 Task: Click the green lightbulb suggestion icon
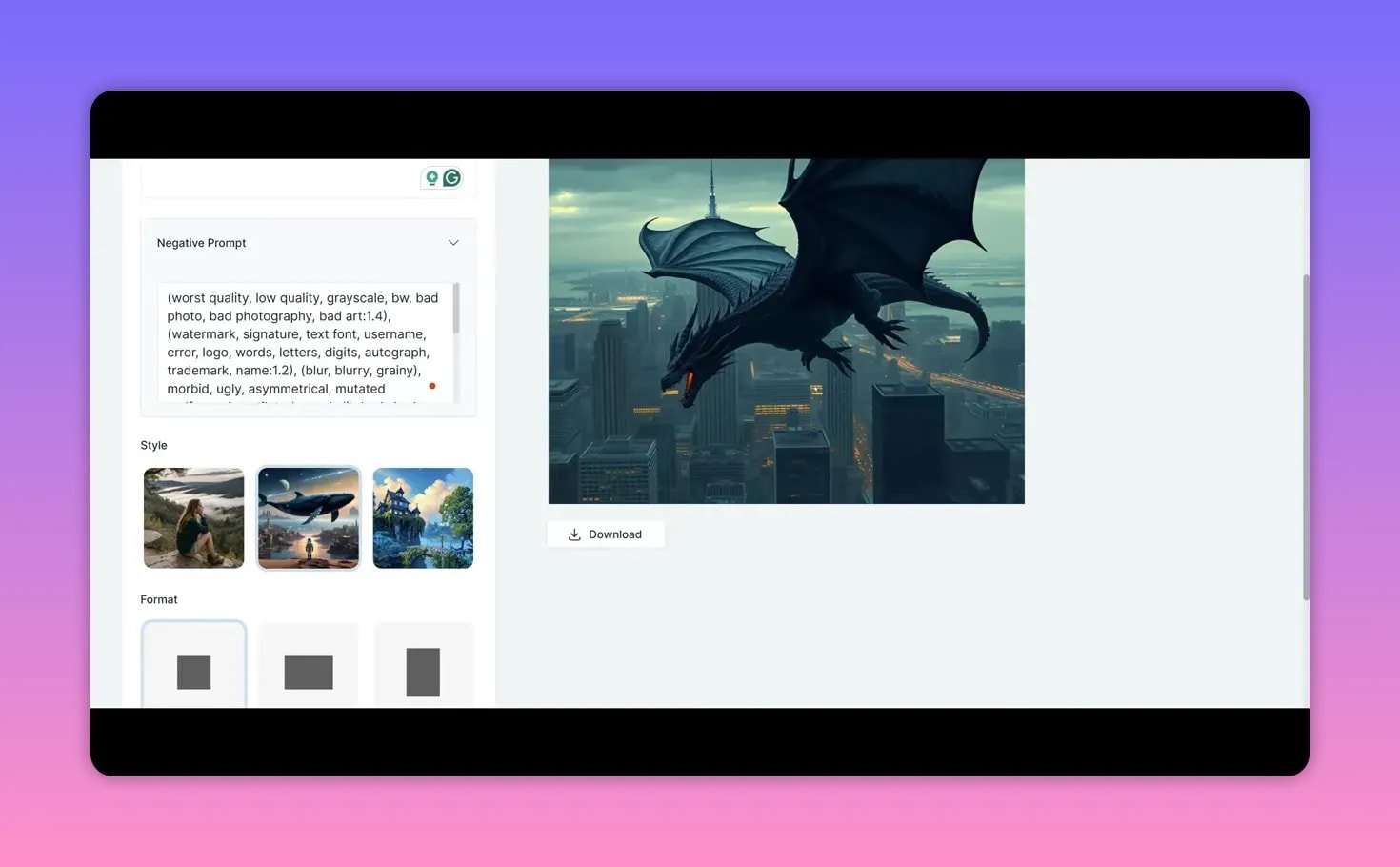pos(431,178)
